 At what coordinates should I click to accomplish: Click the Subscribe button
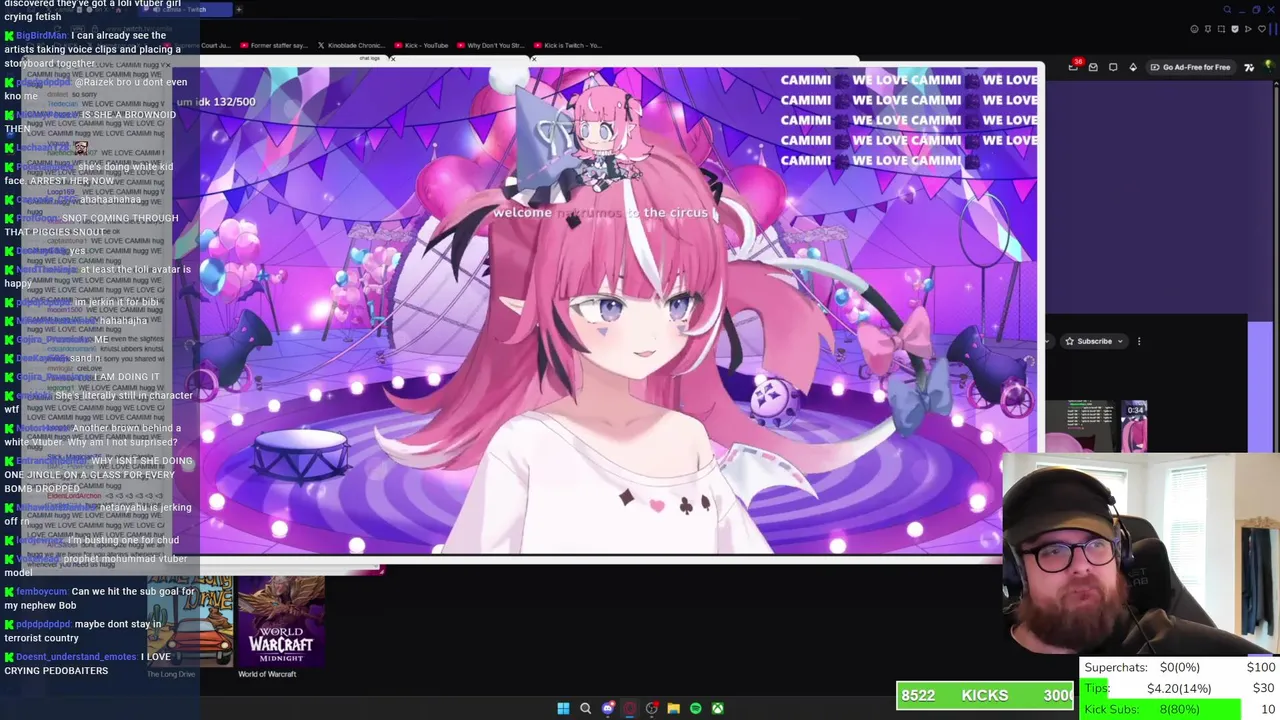point(1088,341)
